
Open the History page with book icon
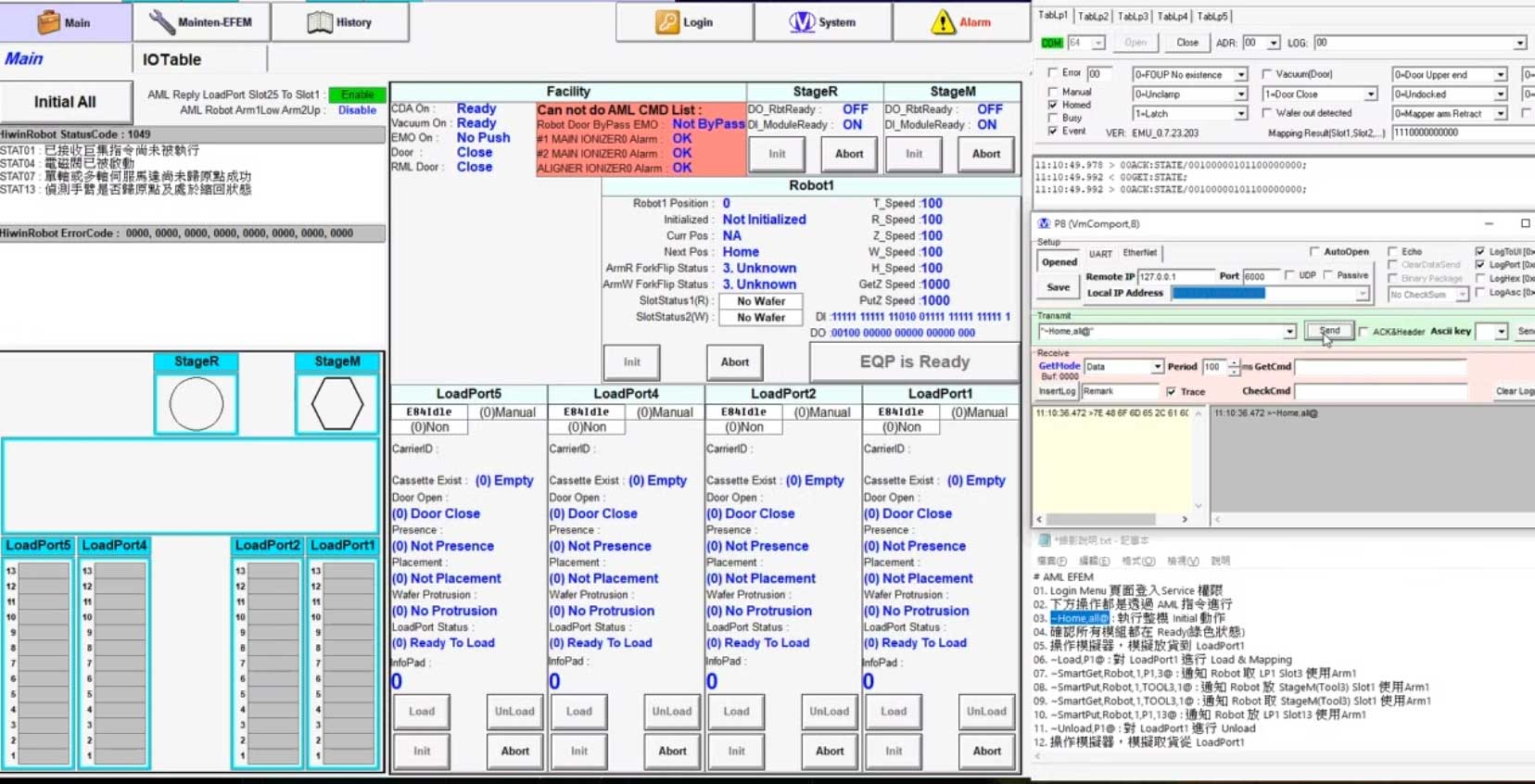[x=340, y=22]
